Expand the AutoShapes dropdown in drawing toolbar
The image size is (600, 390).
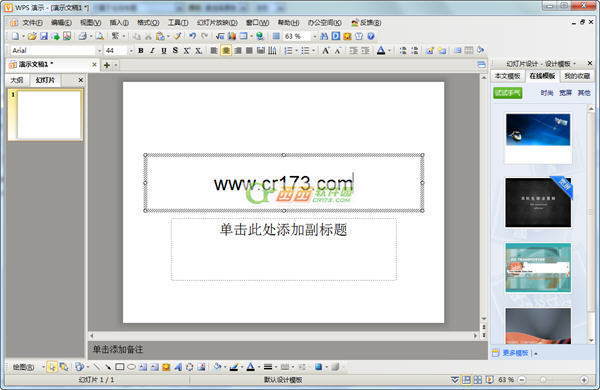click(x=88, y=367)
